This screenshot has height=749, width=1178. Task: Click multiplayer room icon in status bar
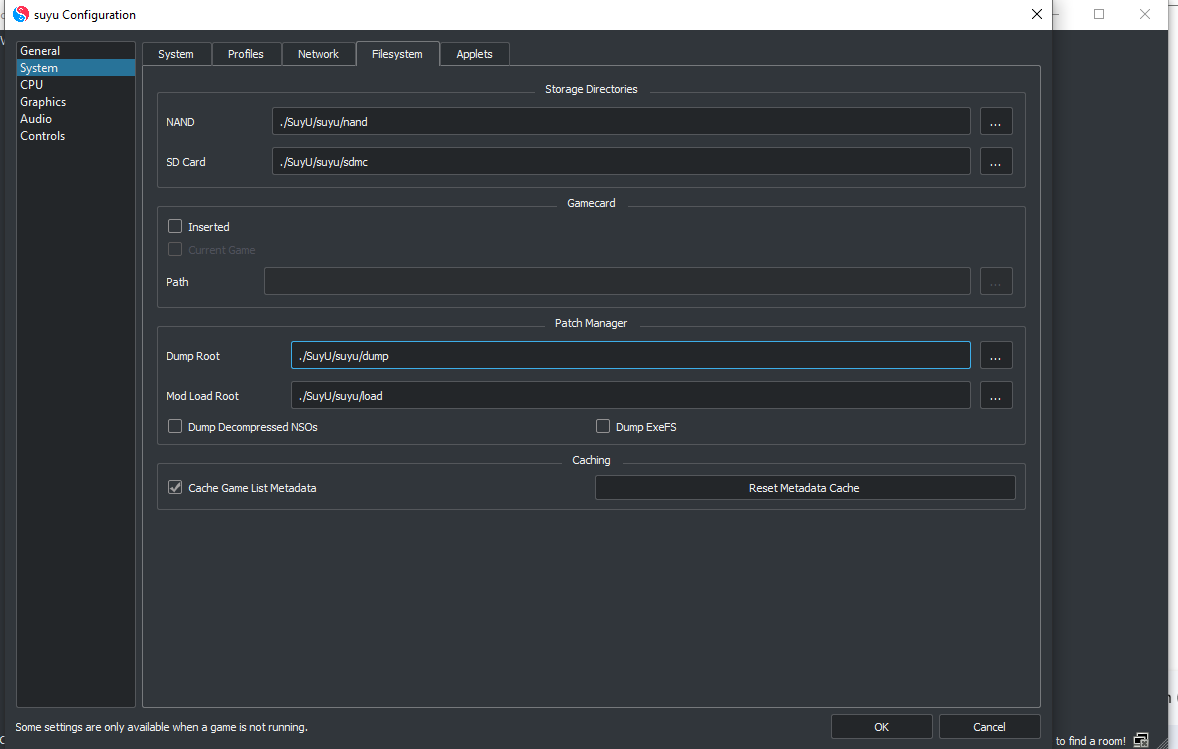(x=1140, y=740)
